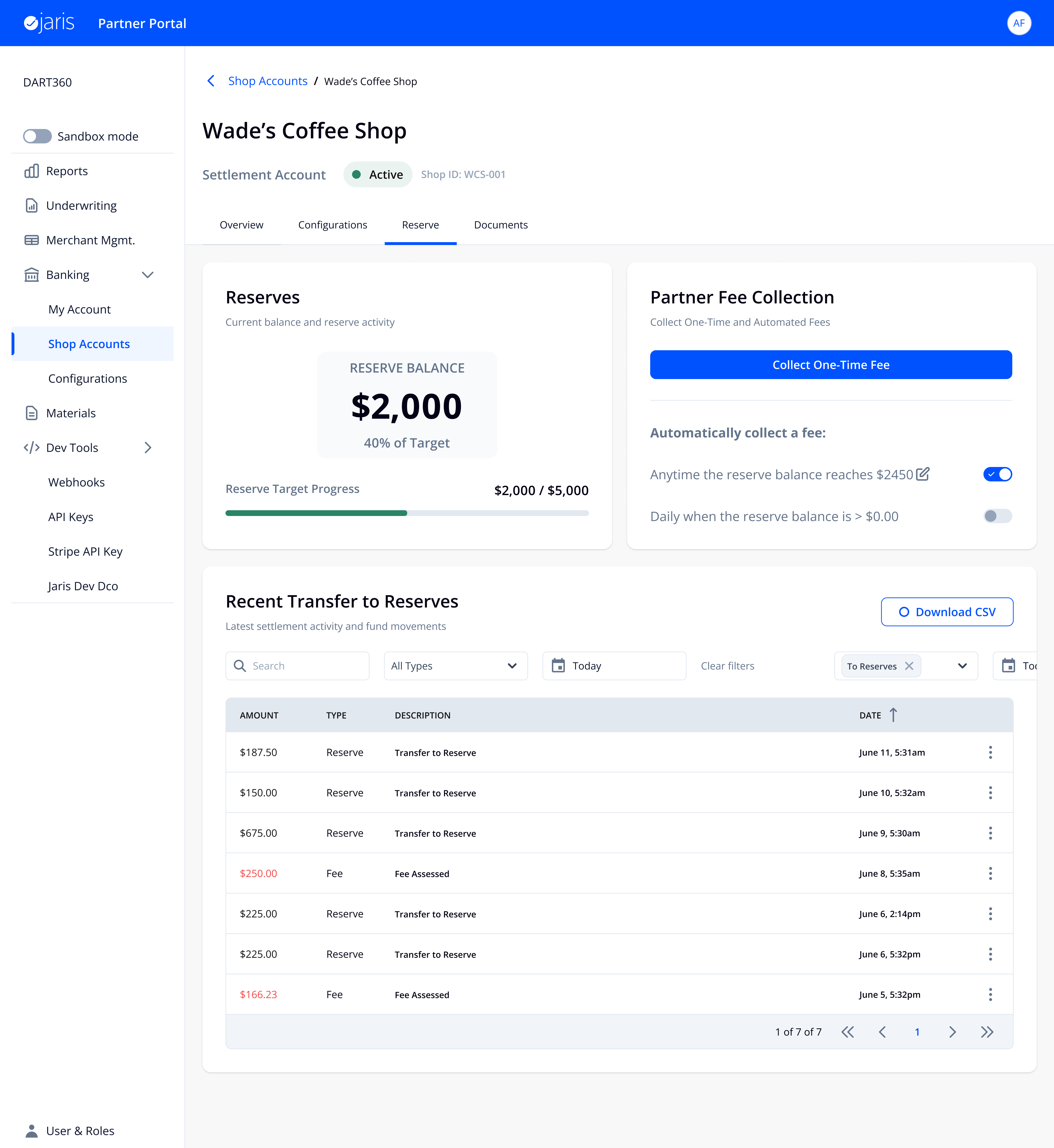Image resolution: width=1054 pixels, height=1148 pixels.
Task: Open My Account in sidebar
Action: click(x=79, y=309)
